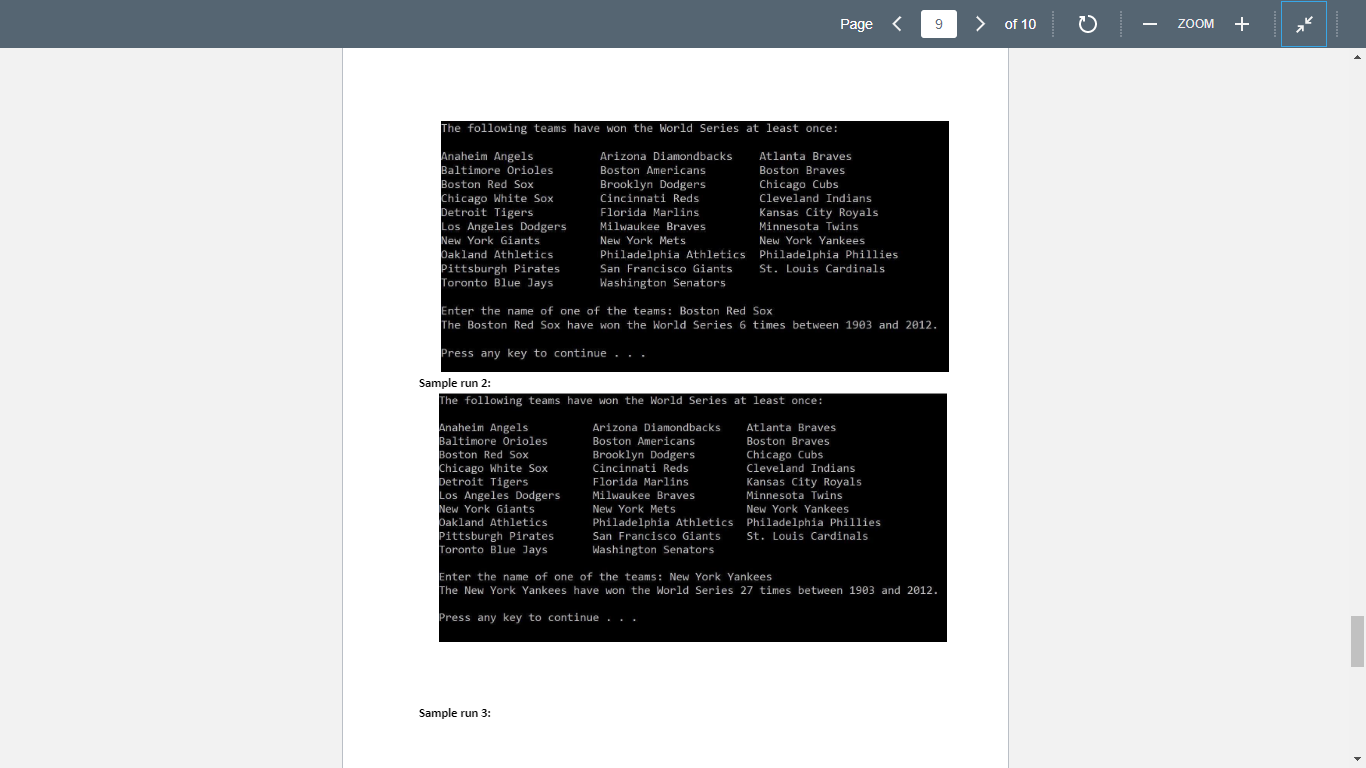
Task: Click the scrollbar up arrow icon
Action: (1358, 57)
